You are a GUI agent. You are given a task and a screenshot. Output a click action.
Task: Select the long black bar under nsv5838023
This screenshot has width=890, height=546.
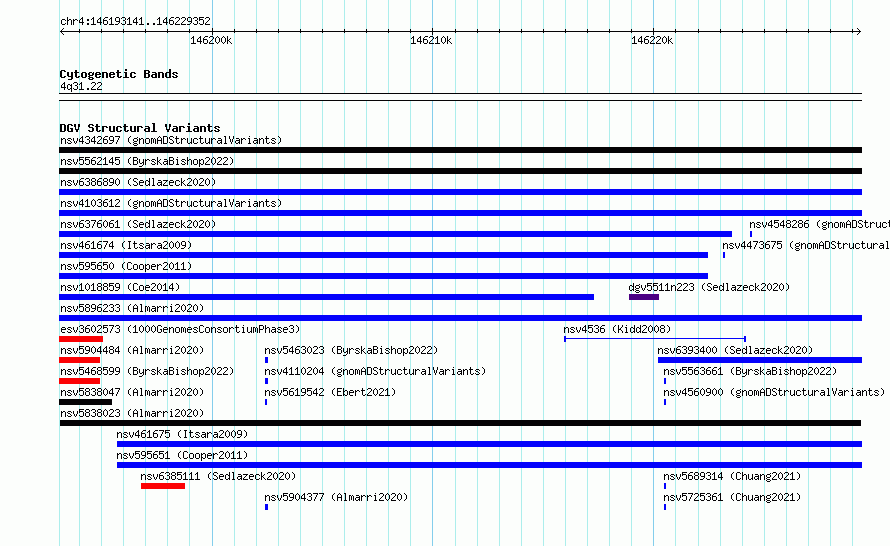(x=460, y=423)
